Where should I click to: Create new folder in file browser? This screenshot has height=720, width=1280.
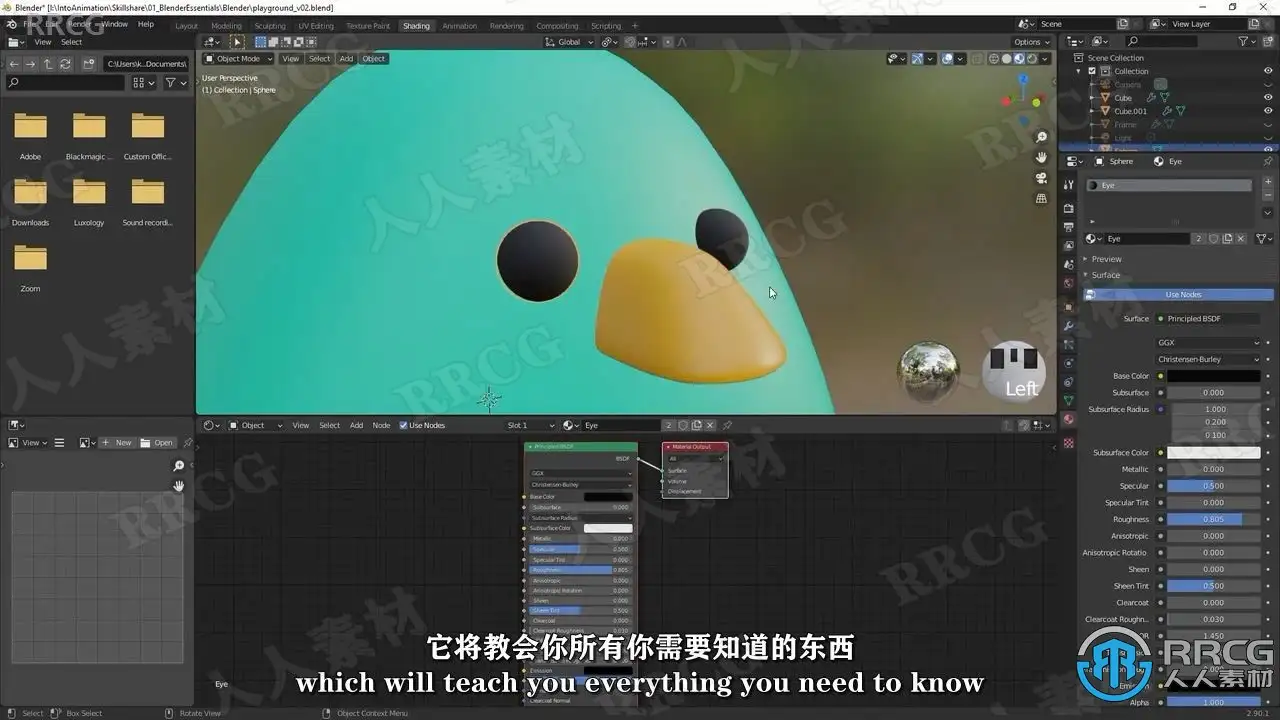pos(89,63)
